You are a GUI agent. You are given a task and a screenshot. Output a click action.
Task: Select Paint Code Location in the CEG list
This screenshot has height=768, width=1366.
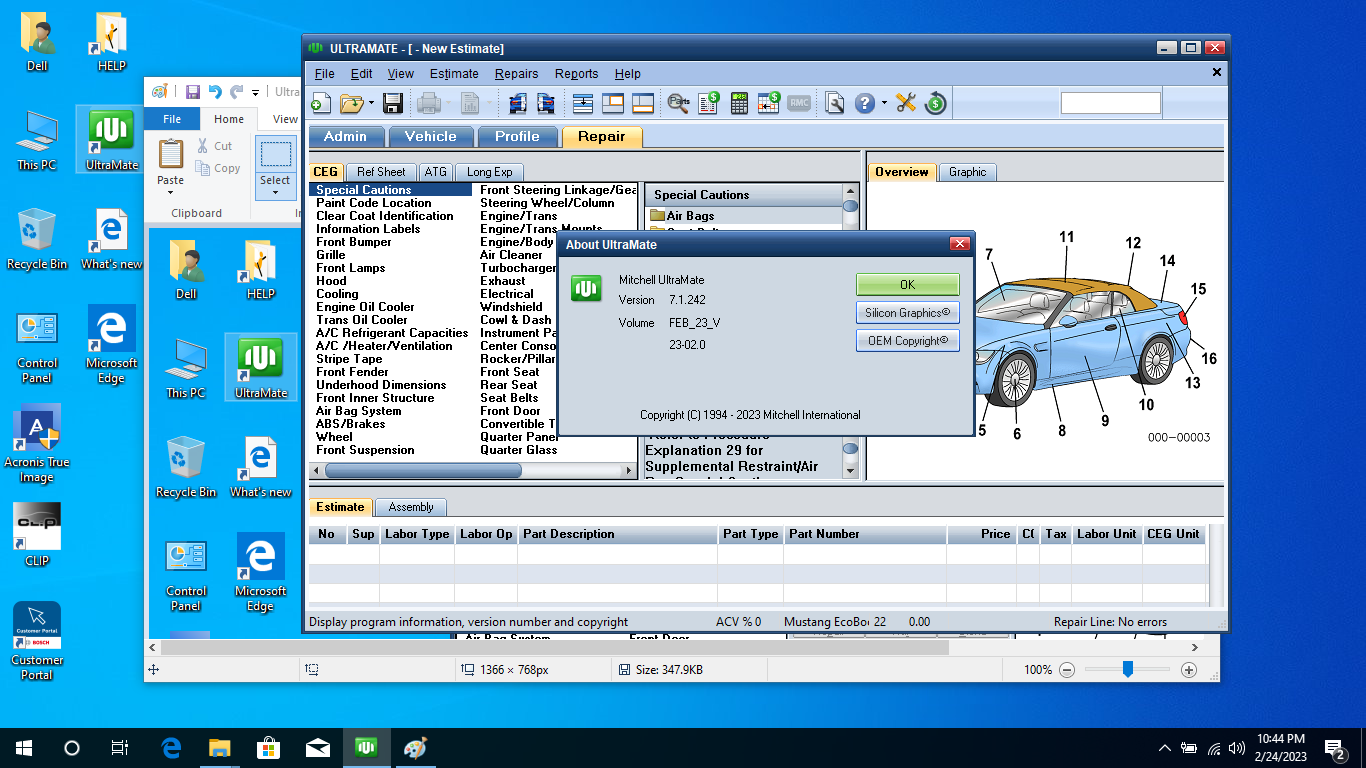[374, 203]
